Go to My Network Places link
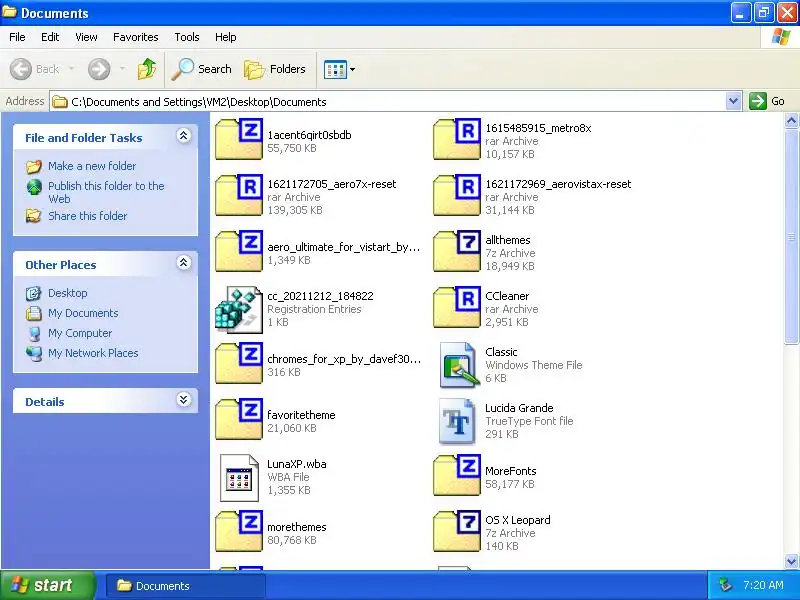The image size is (800, 600). click(x=93, y=353)
